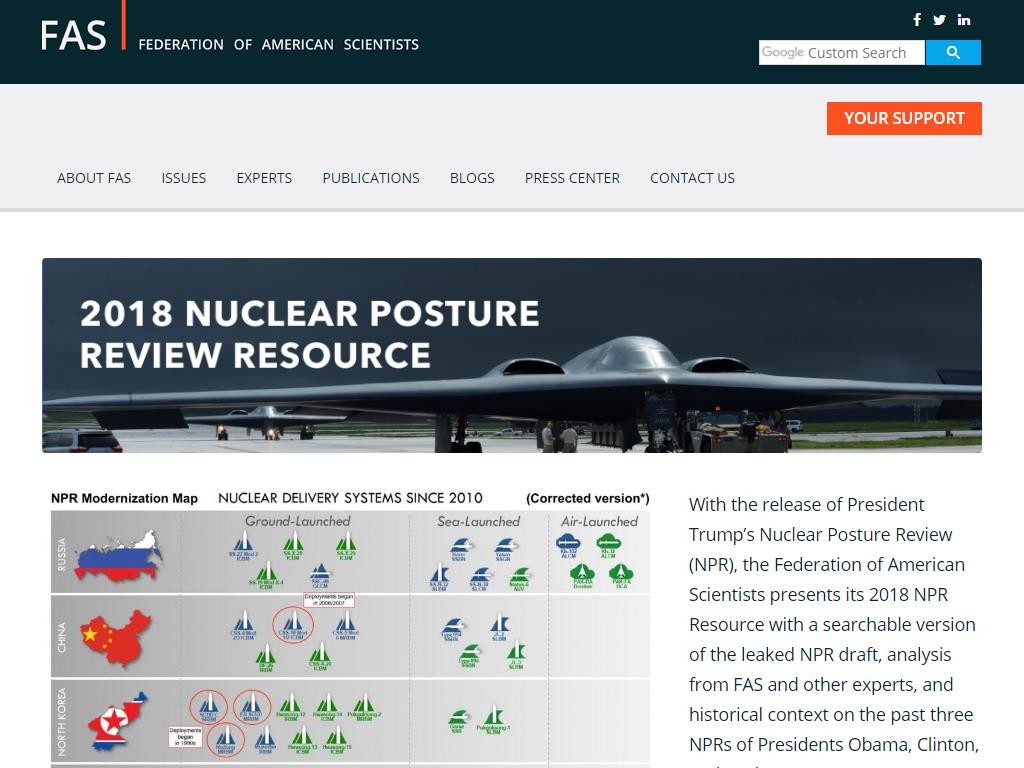Click the Russia flag map icon

tap(118, 556)
